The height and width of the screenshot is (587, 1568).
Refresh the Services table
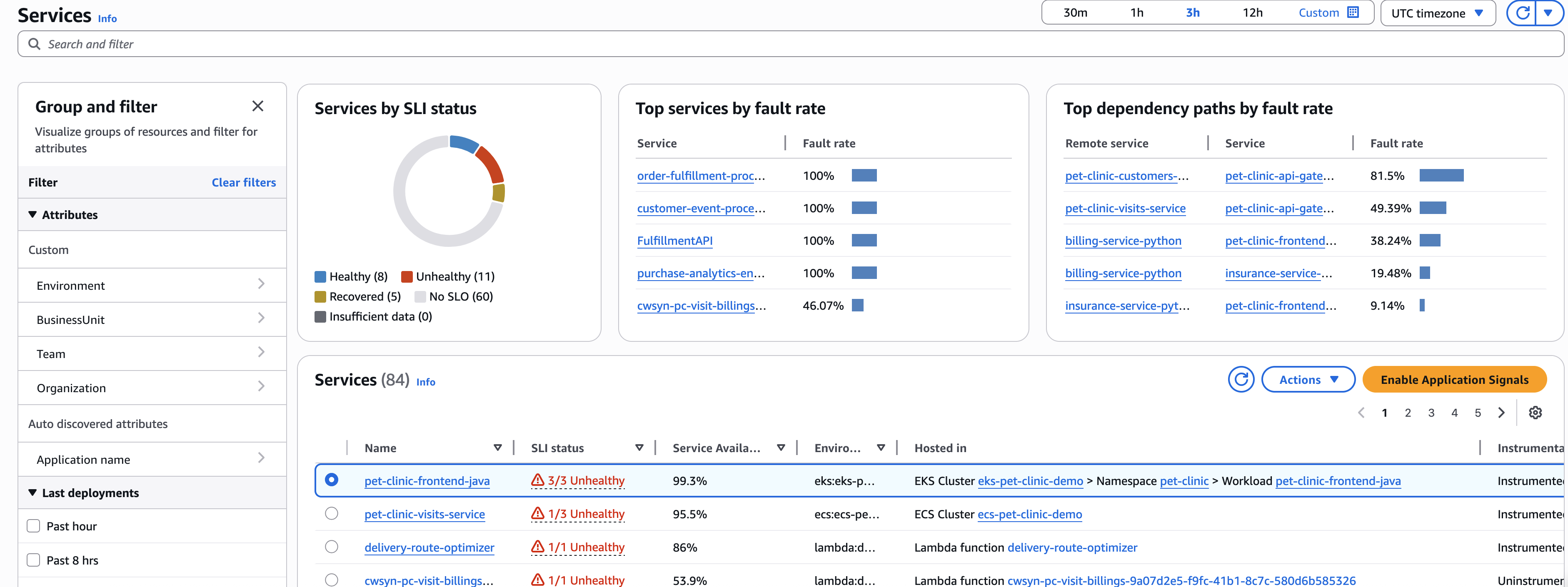1241,380
